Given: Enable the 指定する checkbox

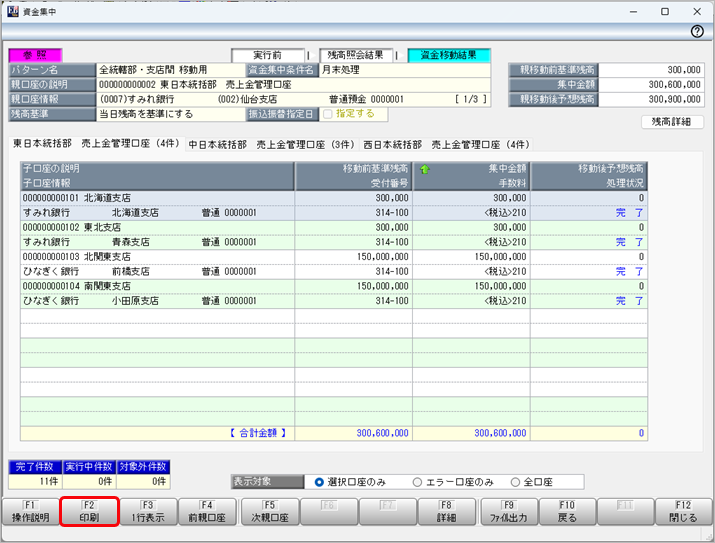Looking at the screenshot, I should (x=327, y=114).
